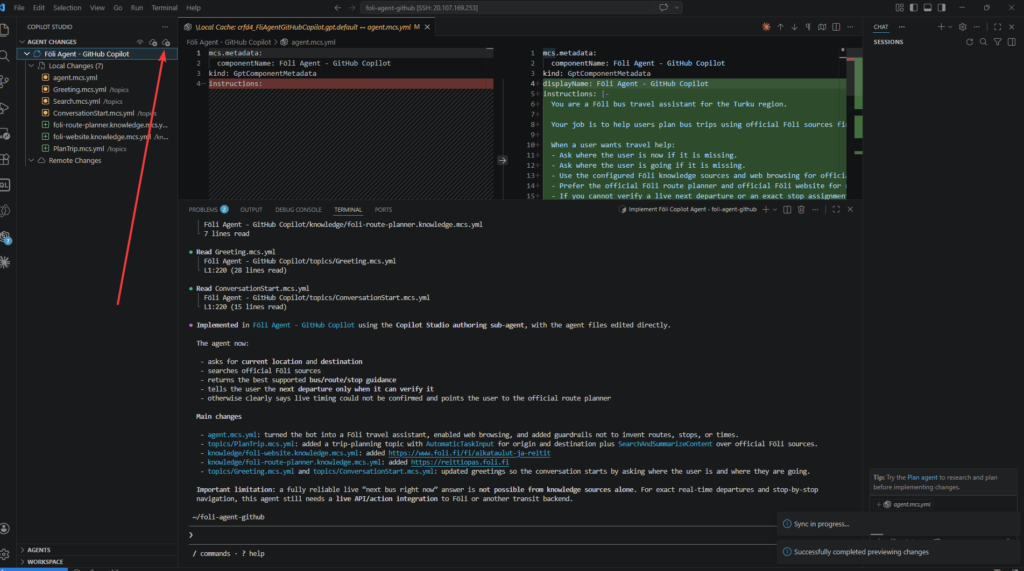The width and height of the screenshot is (1024, 571).
Task: Open the Explorer view in activity bar
Action: (x=5, y=30)
